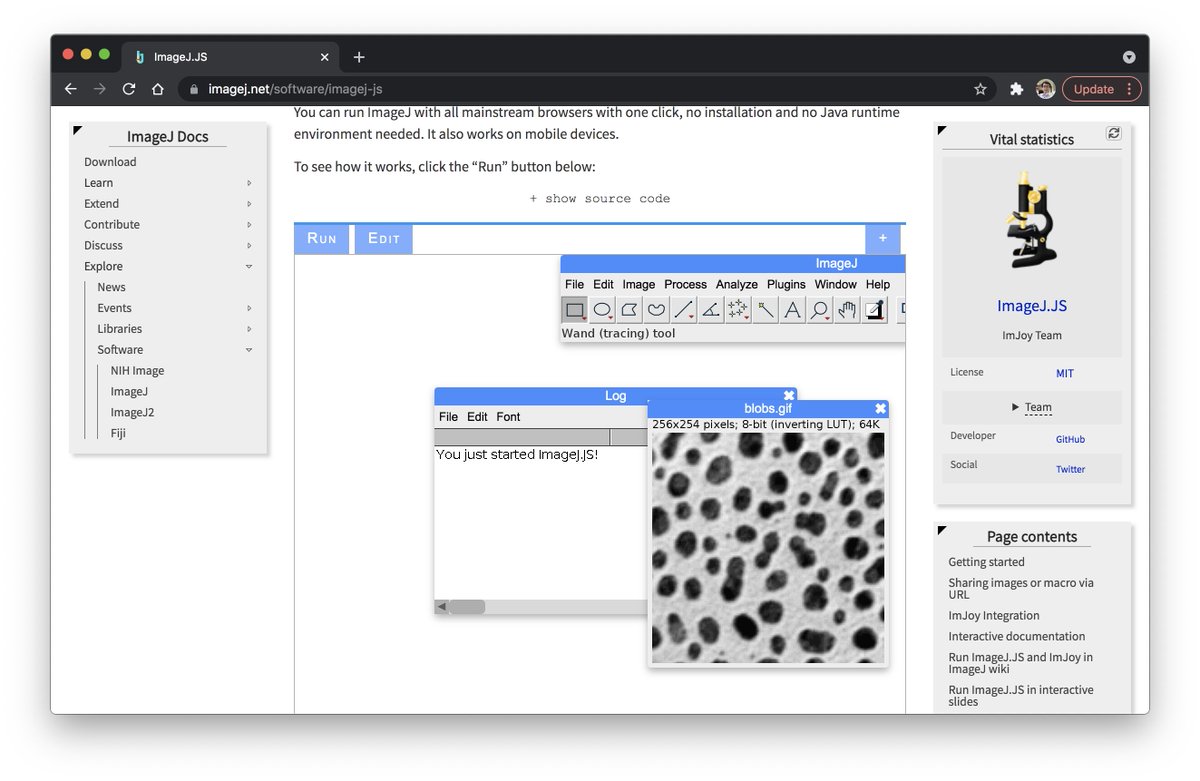The height and width of the screenshot is (781, 1200).
Task: Open the tab search dropdown arrow
Action: click(x=1129, y=57)
